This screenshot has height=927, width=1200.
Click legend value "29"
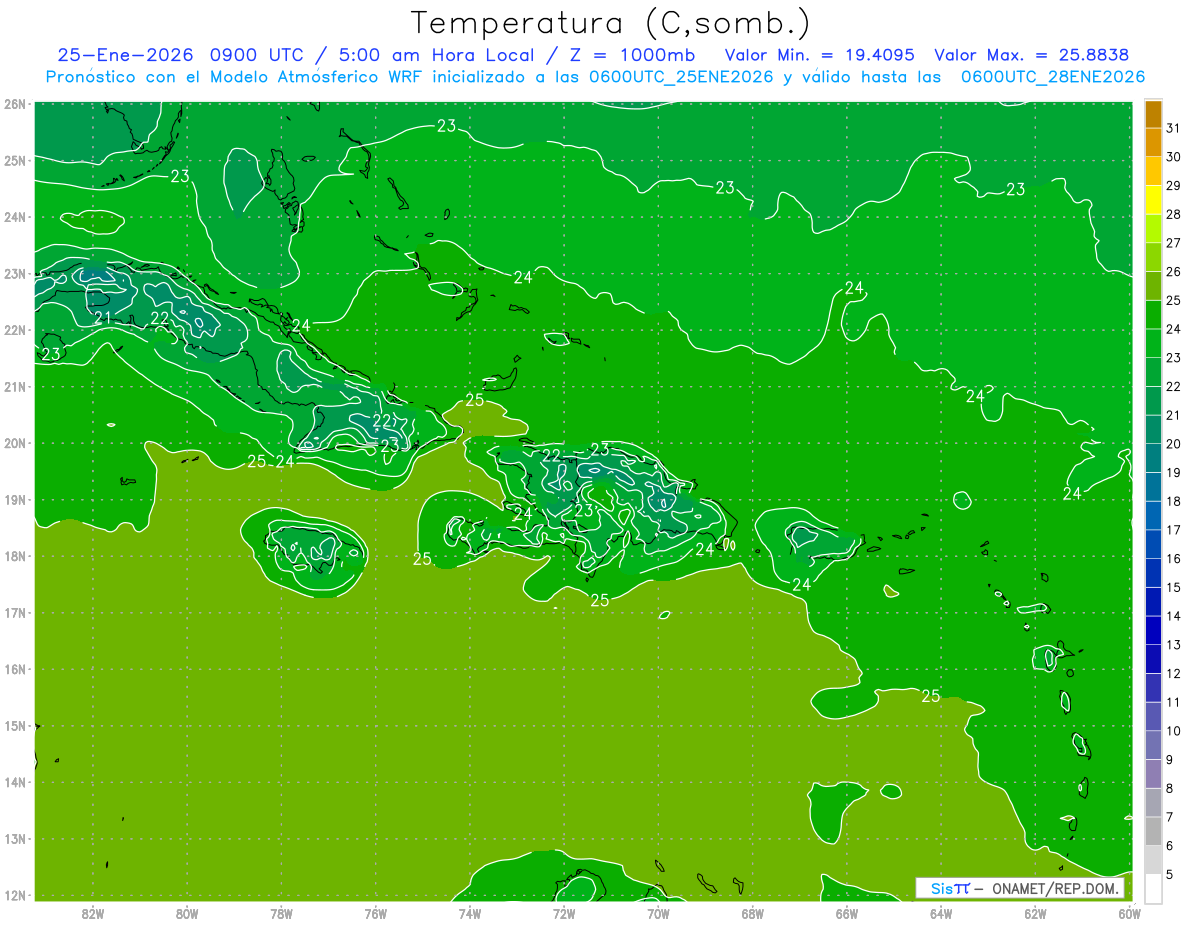pos(1173,185)
